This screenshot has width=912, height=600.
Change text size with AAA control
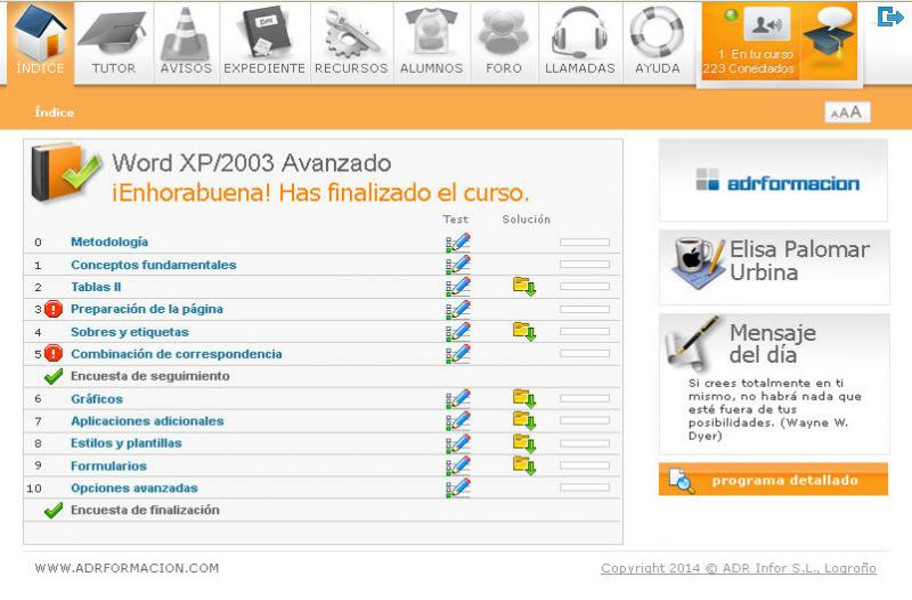pyautogui.click(x=847, y=113)
